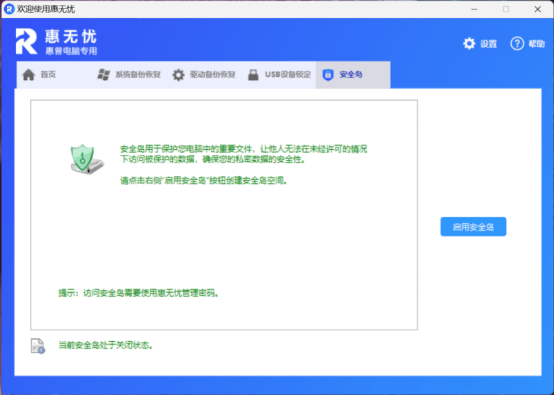The image size is (554, 395).
Task: Select the 安全岛 tab
Action: pos(353,75)
